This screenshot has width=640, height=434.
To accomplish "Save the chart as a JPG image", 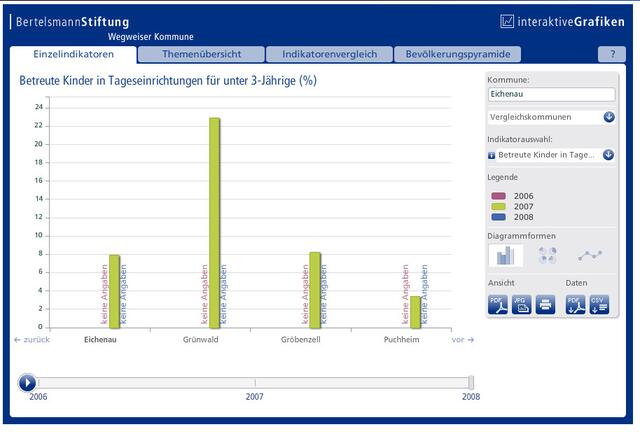I will pos(521,305).
